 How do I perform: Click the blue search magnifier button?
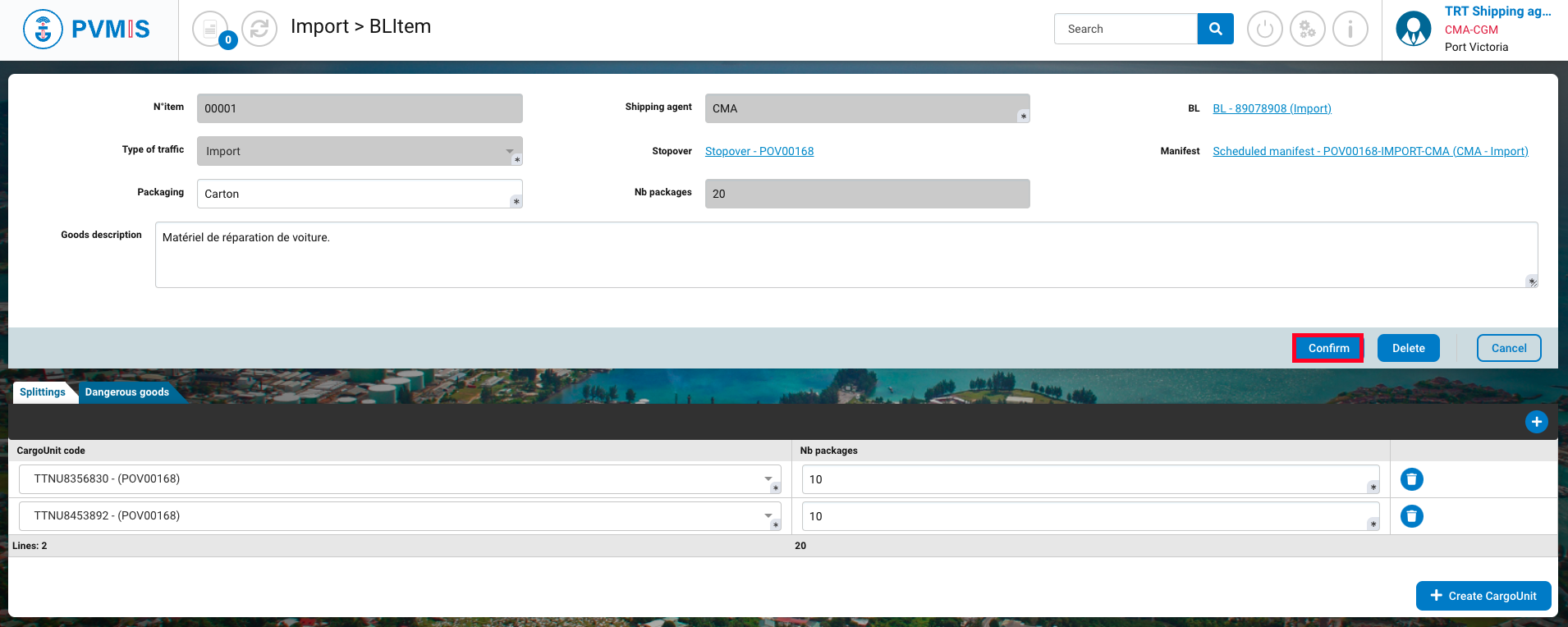[1215, 29]
